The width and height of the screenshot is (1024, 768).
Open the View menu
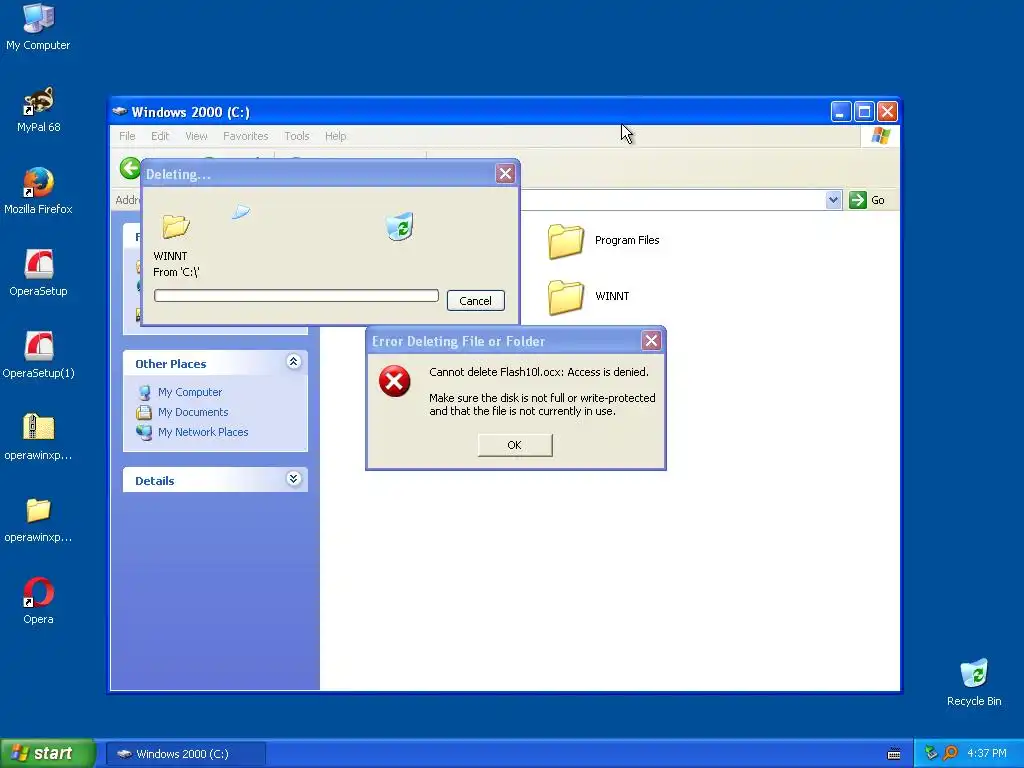(196, 136)
